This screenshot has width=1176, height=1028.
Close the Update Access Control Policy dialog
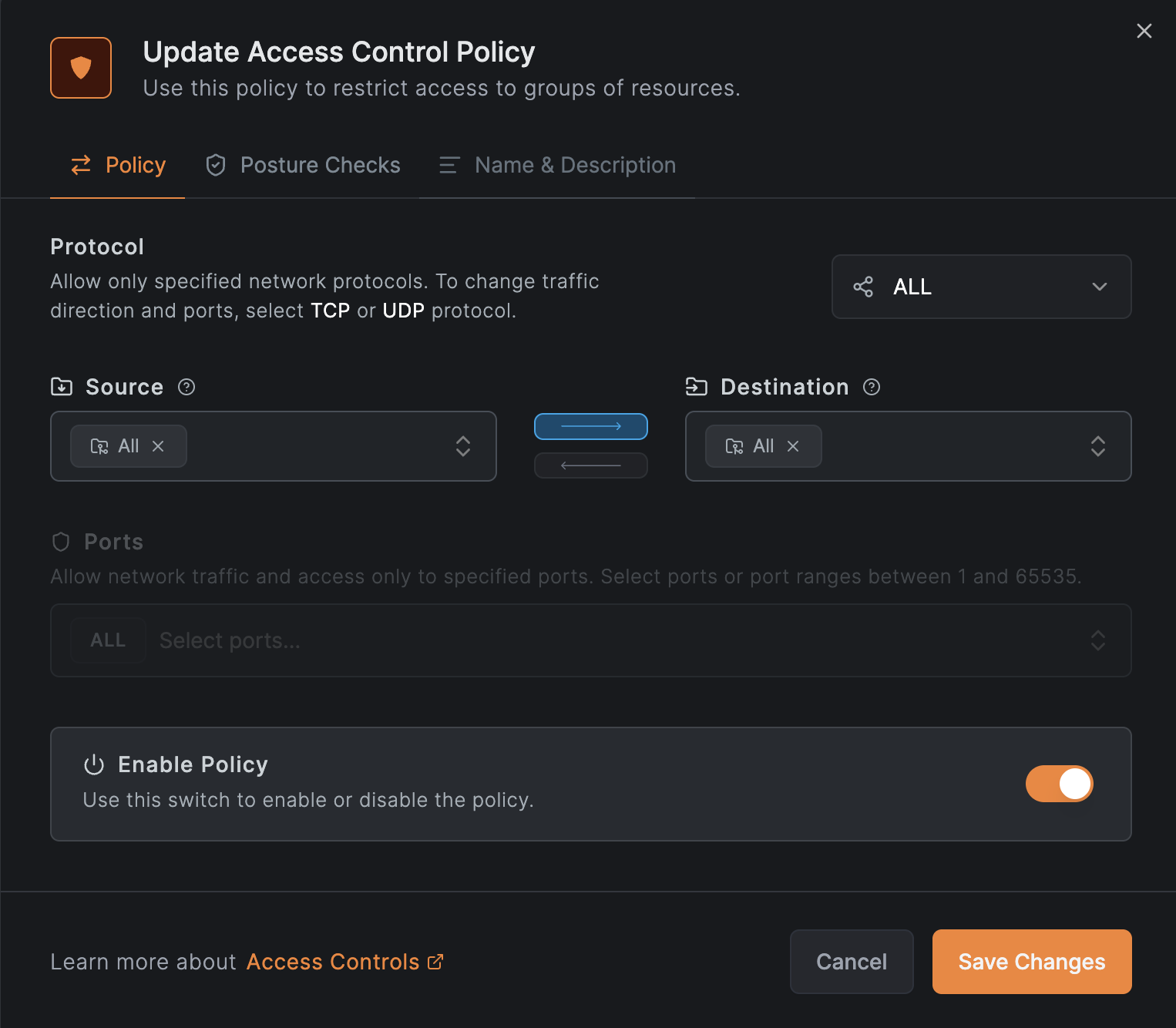pos(1144,31)
